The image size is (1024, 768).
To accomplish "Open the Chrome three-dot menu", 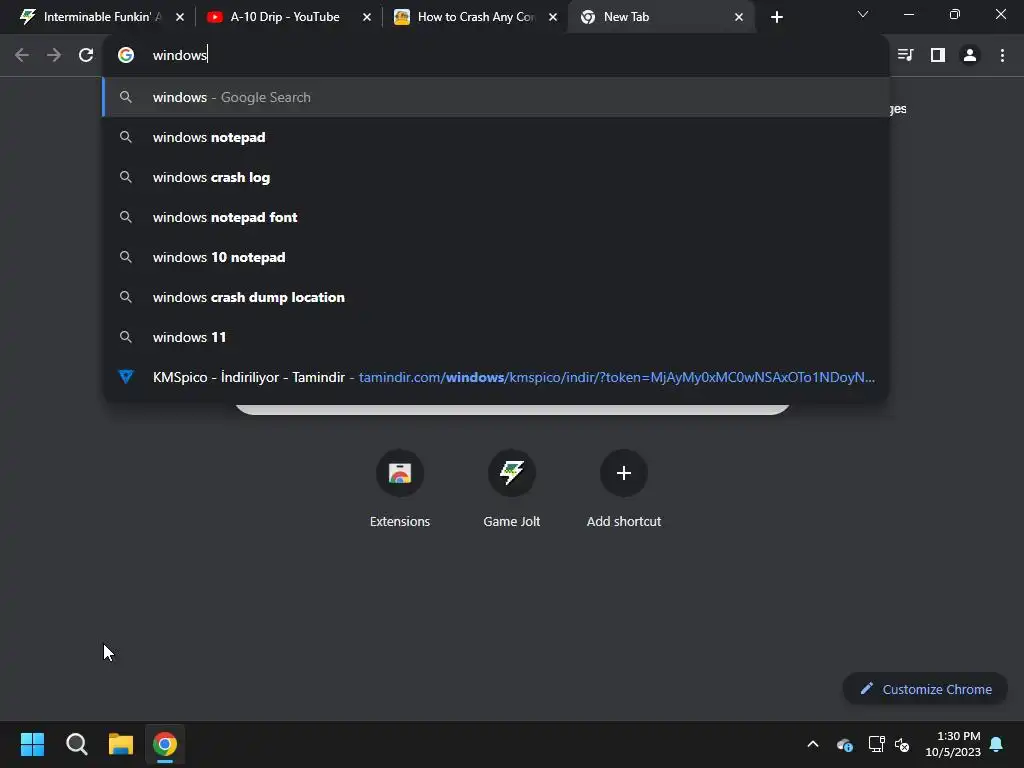I will pos(1002,55).
